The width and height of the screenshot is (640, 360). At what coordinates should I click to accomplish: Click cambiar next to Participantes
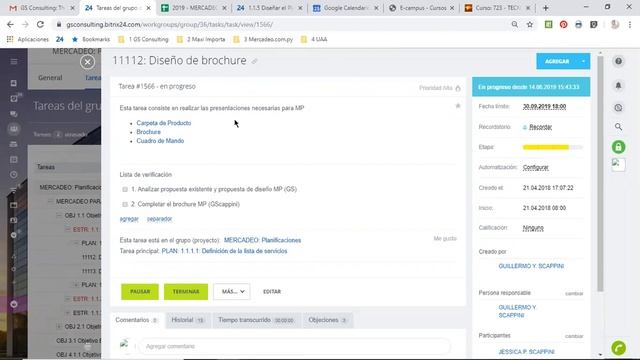pyautogui.click(x=574, y=336)
